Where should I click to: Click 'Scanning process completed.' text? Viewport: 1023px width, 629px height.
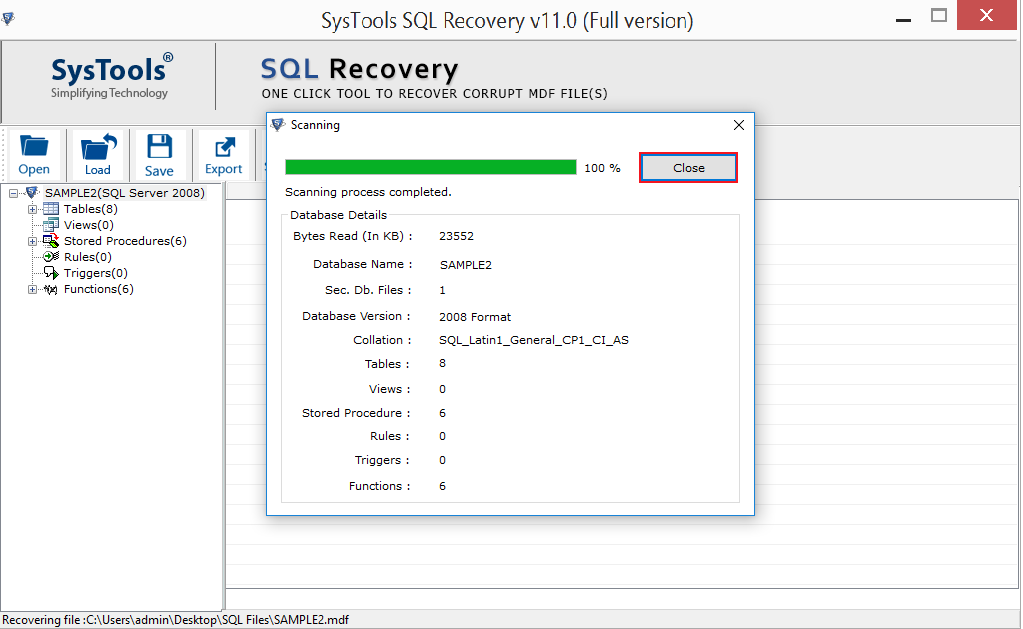368,192
